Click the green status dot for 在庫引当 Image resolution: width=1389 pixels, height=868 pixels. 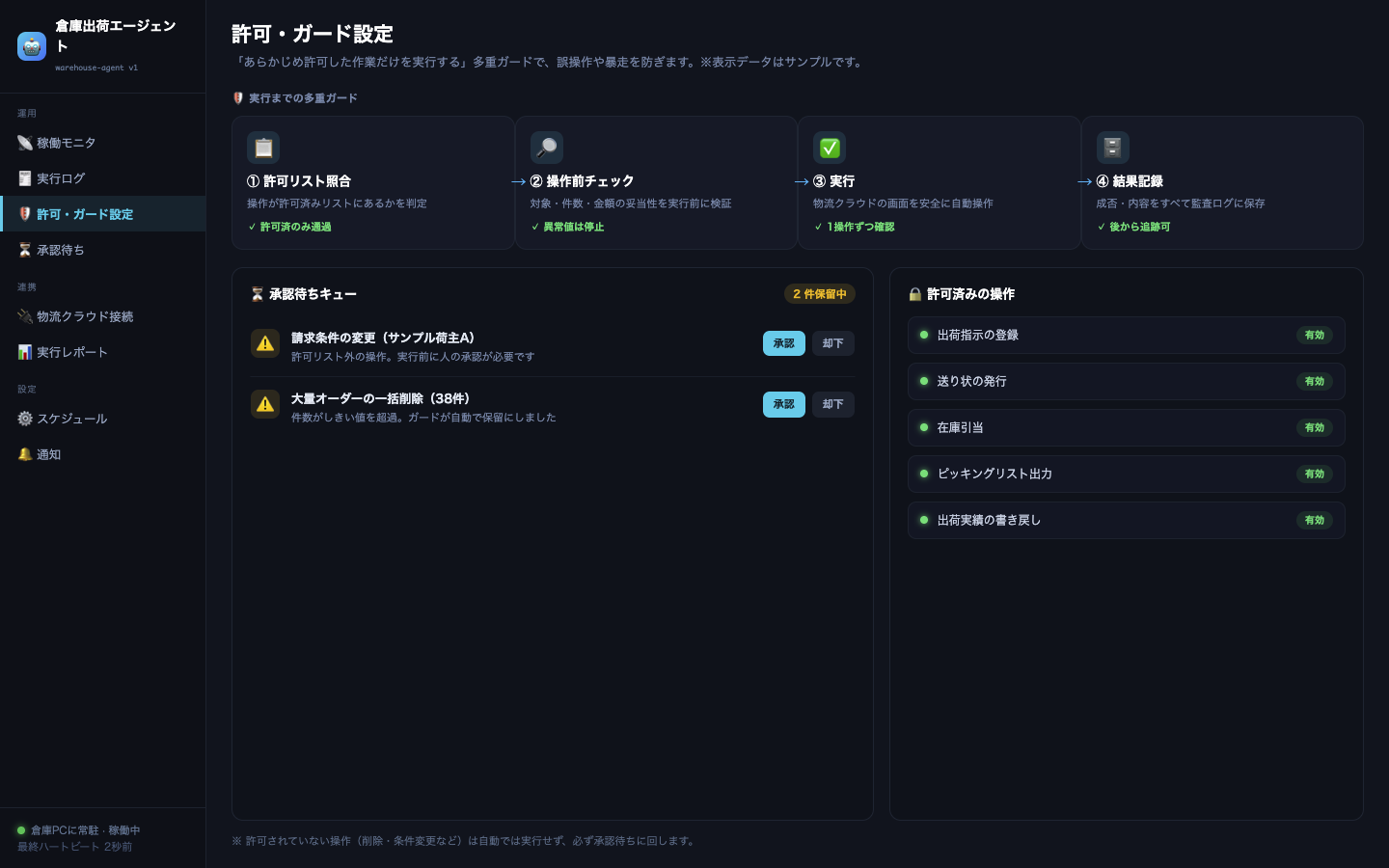[x=924, y=427]
